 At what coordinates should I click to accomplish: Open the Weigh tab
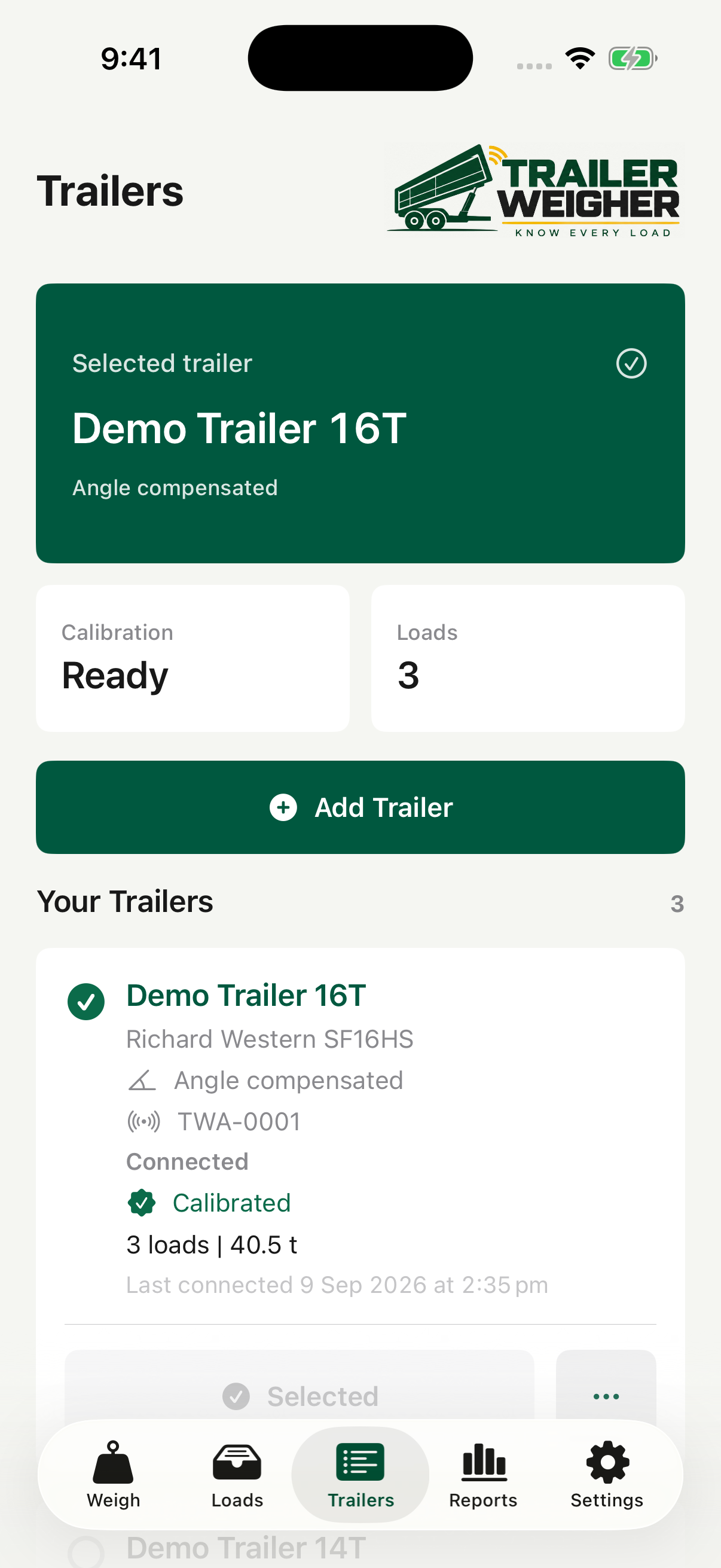point(113,1474)
